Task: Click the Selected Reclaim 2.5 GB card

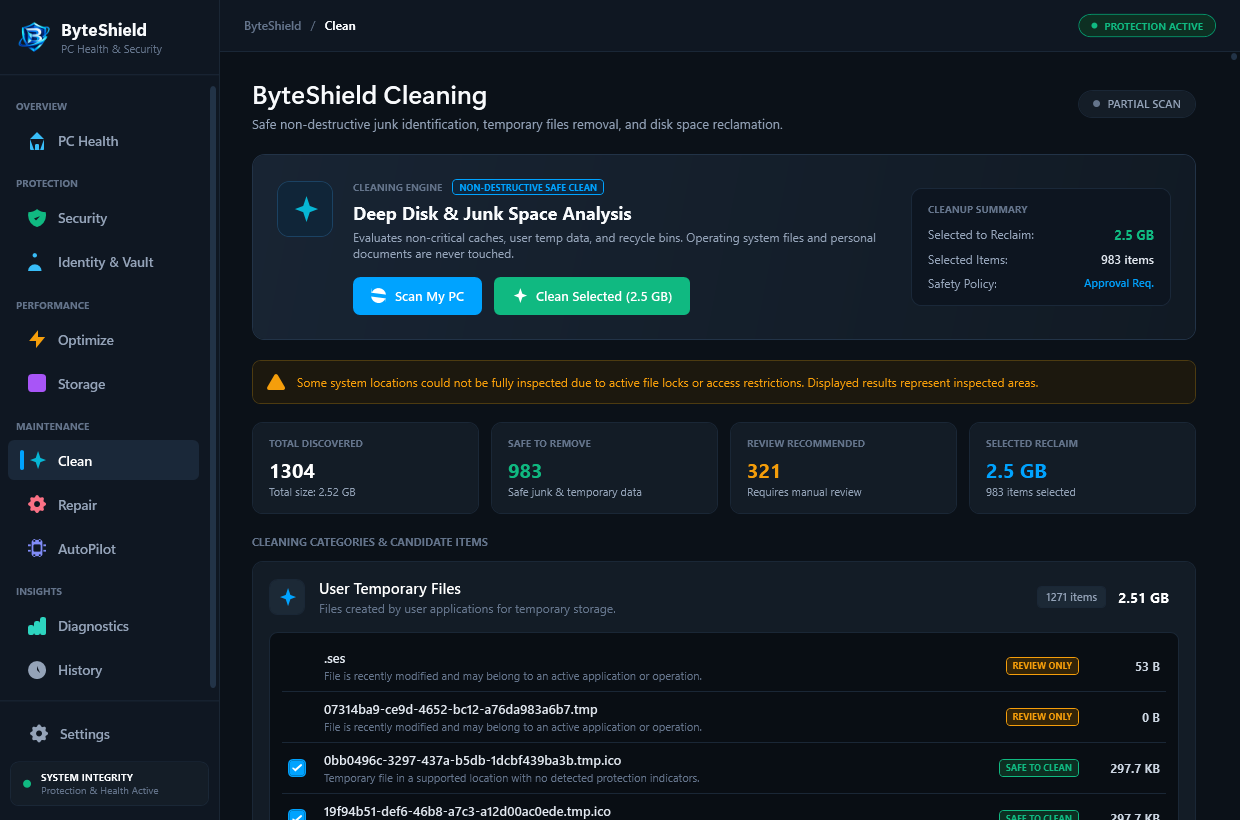Action: pyautogui.click(x=1082, y=468)
